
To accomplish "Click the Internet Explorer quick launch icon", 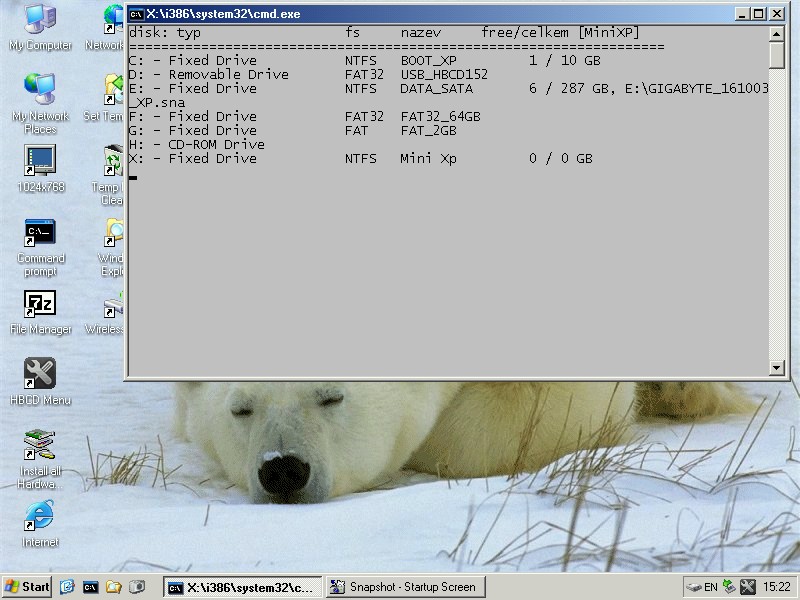I will click(x=68, y=587).
